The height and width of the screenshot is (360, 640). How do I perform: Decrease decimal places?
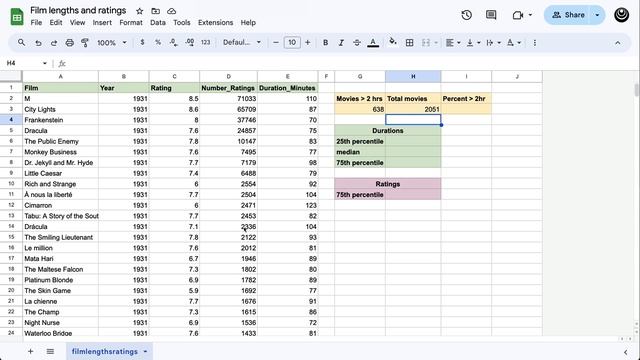173,42
